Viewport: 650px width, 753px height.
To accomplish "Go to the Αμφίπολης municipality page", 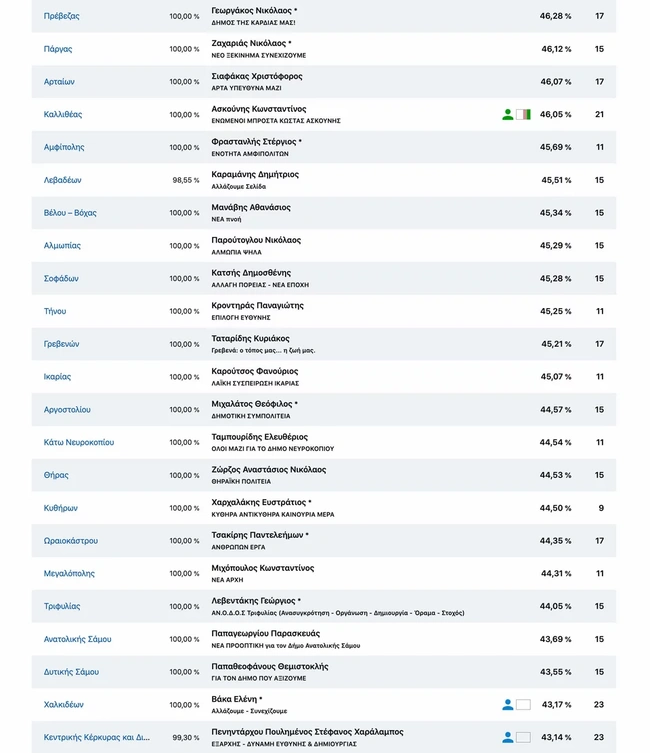I will pos(64,147).
